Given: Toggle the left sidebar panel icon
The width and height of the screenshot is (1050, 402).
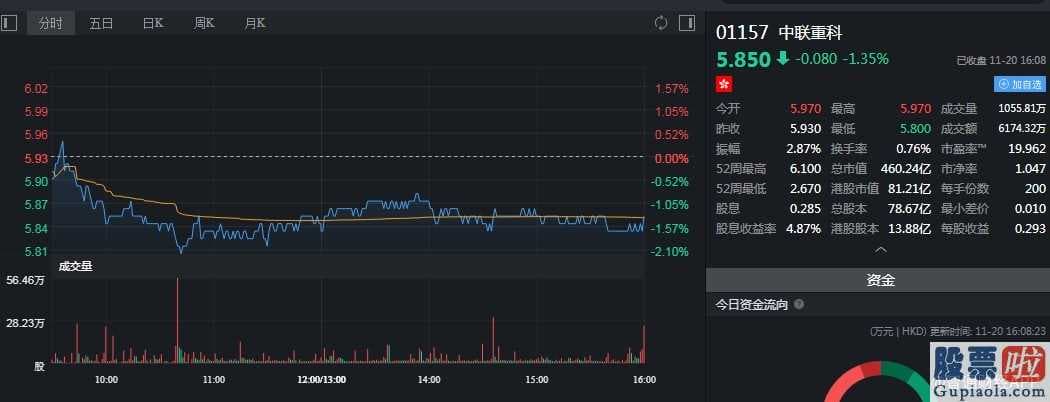Looking at the screenshot, I should click(x=9, y=23).
